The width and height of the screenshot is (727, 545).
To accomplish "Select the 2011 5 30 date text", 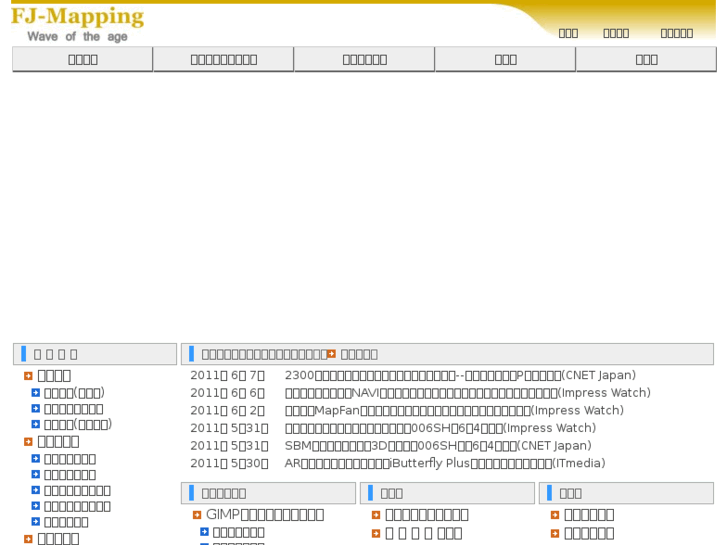I will [x=229, y=463].
